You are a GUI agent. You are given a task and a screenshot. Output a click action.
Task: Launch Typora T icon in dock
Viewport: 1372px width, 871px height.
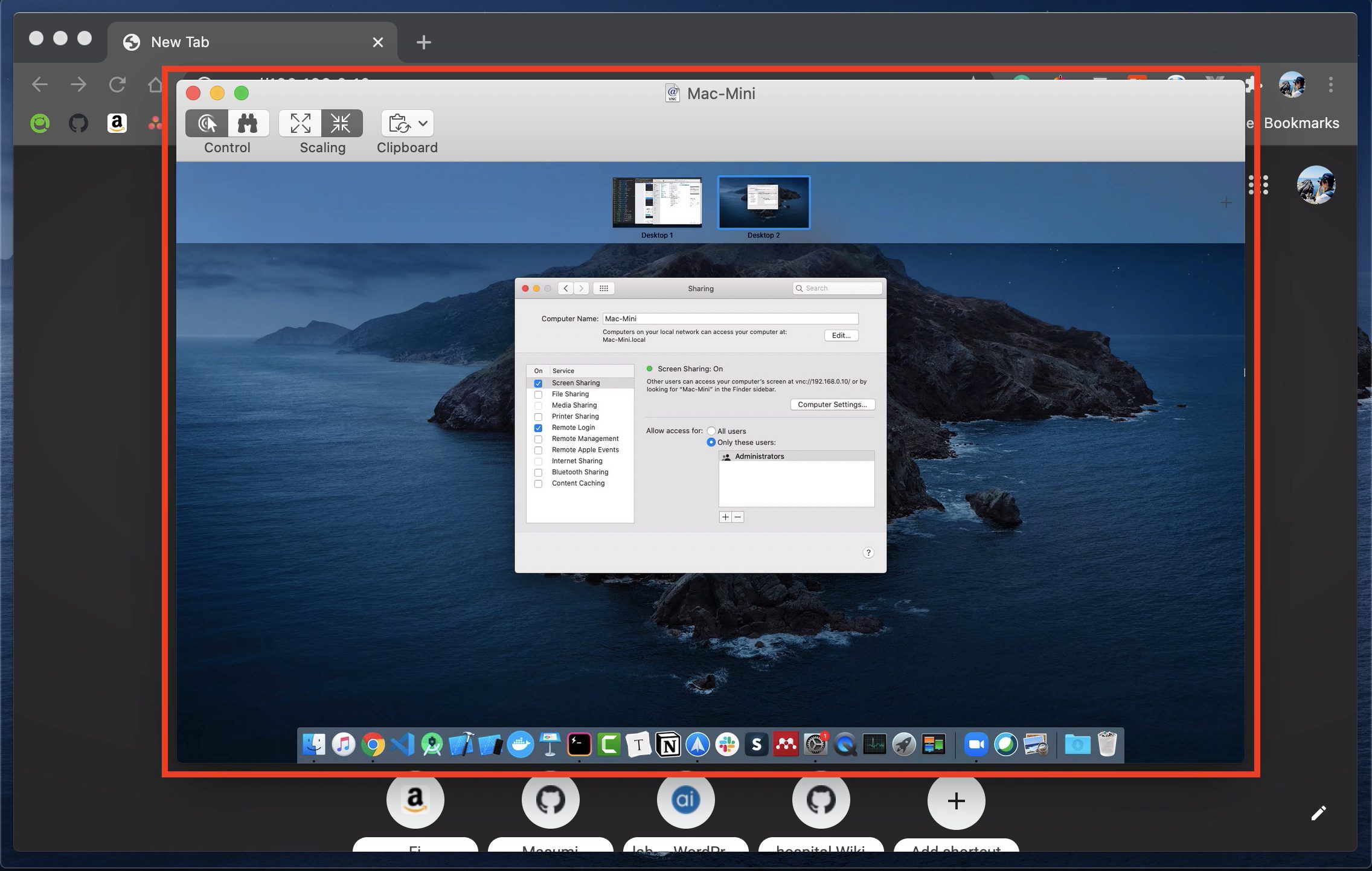[639, 744]
